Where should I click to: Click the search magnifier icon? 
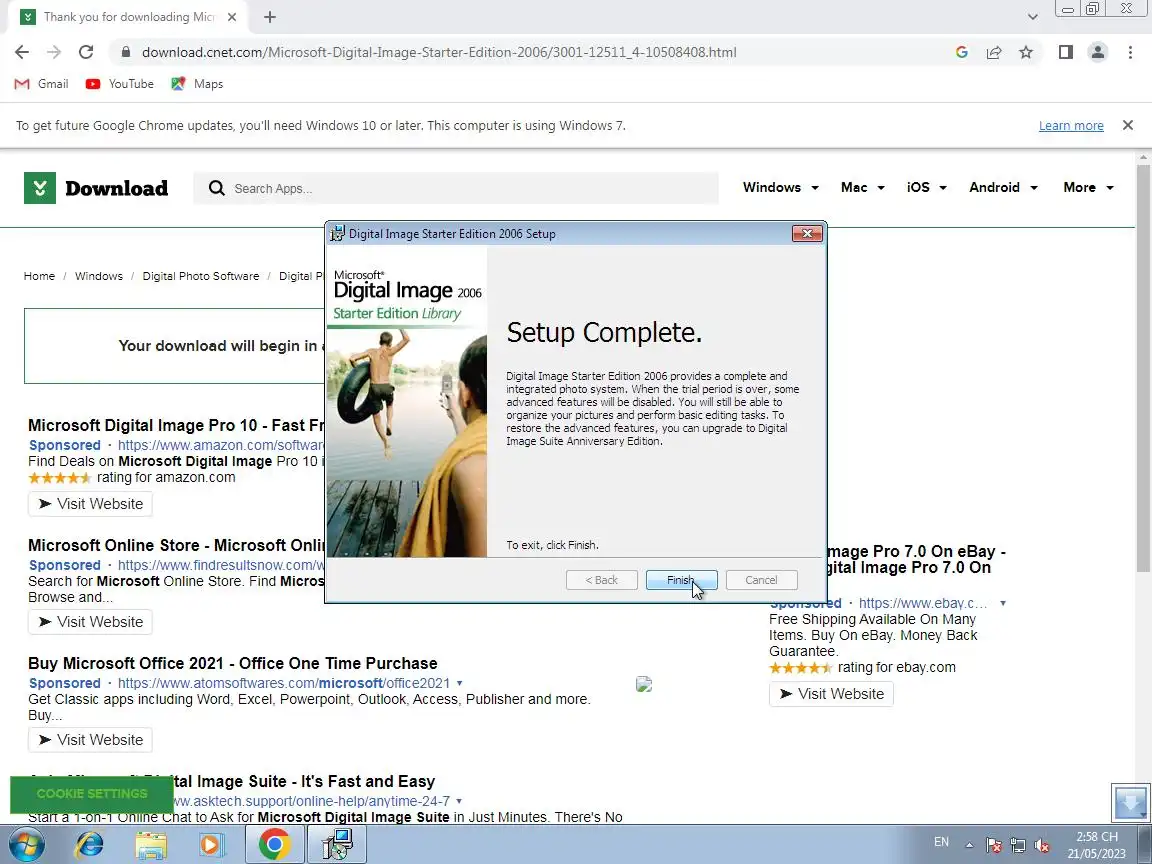(x=216, y=189)
